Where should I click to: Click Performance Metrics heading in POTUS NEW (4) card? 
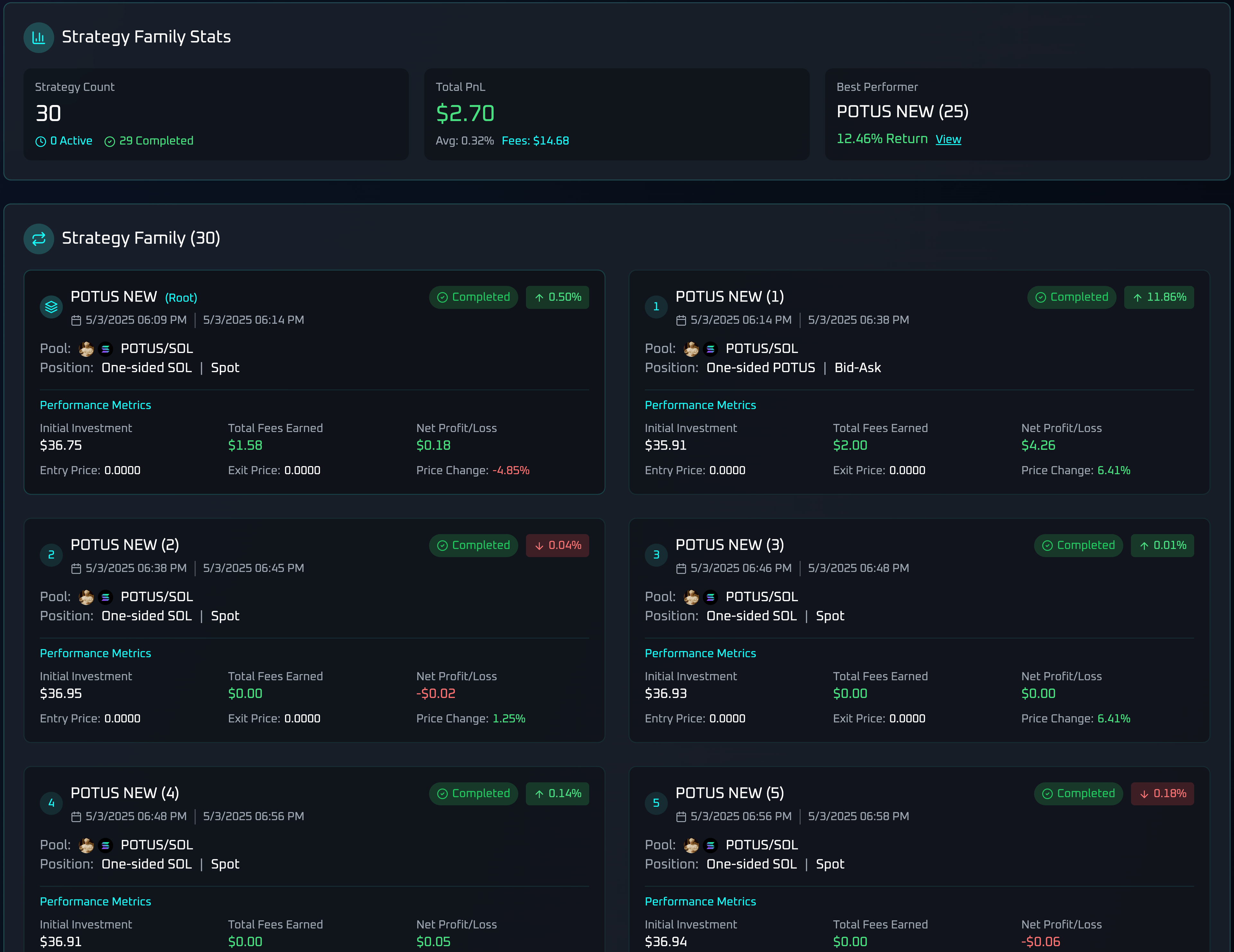tap(95, 901)
